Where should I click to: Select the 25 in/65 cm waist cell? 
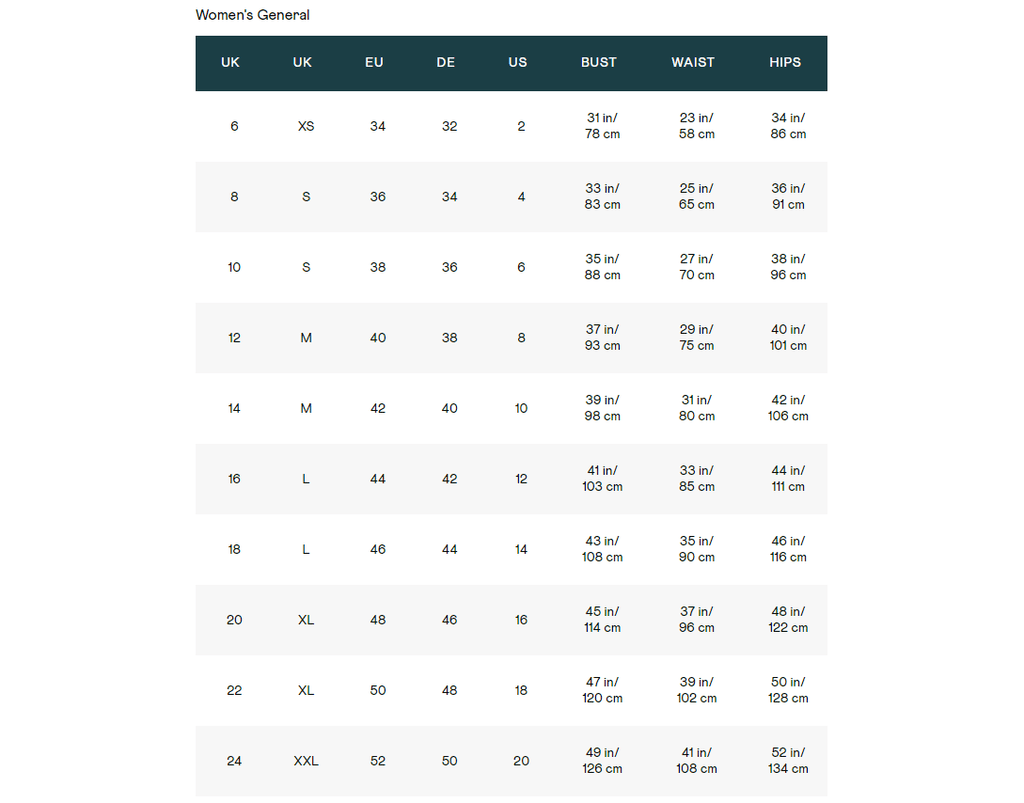(697, 196)
